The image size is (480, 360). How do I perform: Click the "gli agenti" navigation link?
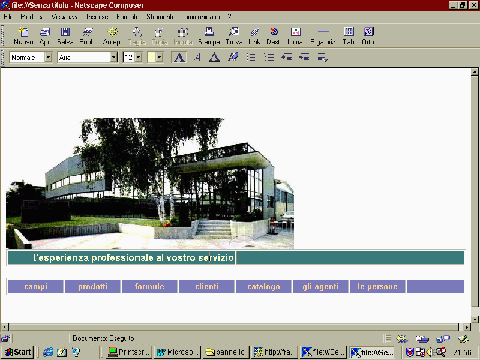[x=320, y=287]
